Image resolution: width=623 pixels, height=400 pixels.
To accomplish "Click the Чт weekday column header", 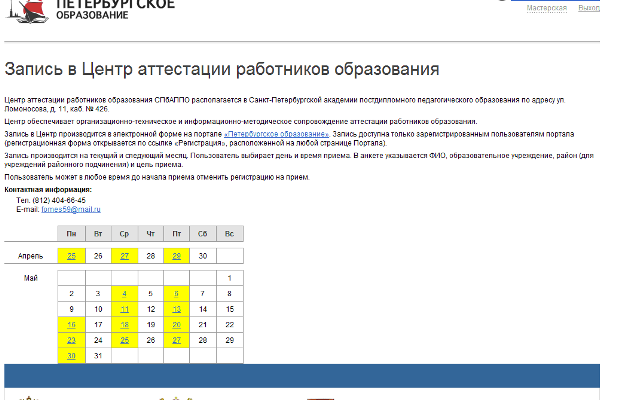I will (x=151, y=234).
